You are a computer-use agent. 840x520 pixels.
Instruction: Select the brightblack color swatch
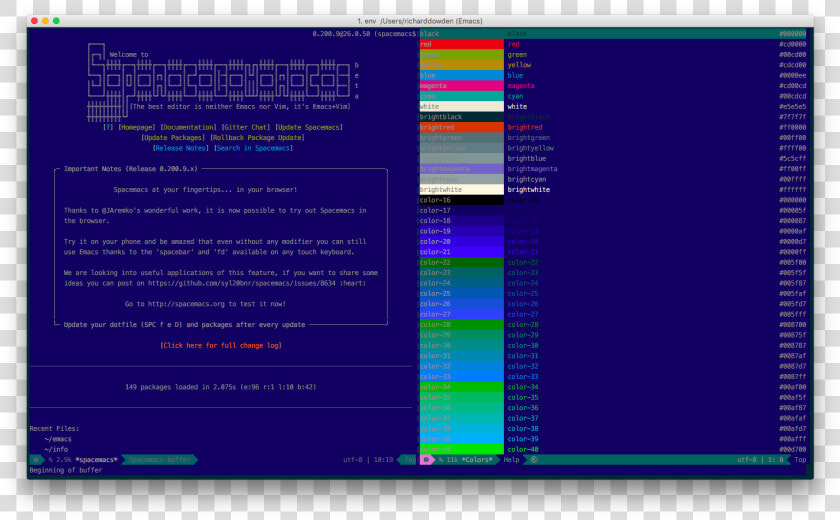point(461,117)
